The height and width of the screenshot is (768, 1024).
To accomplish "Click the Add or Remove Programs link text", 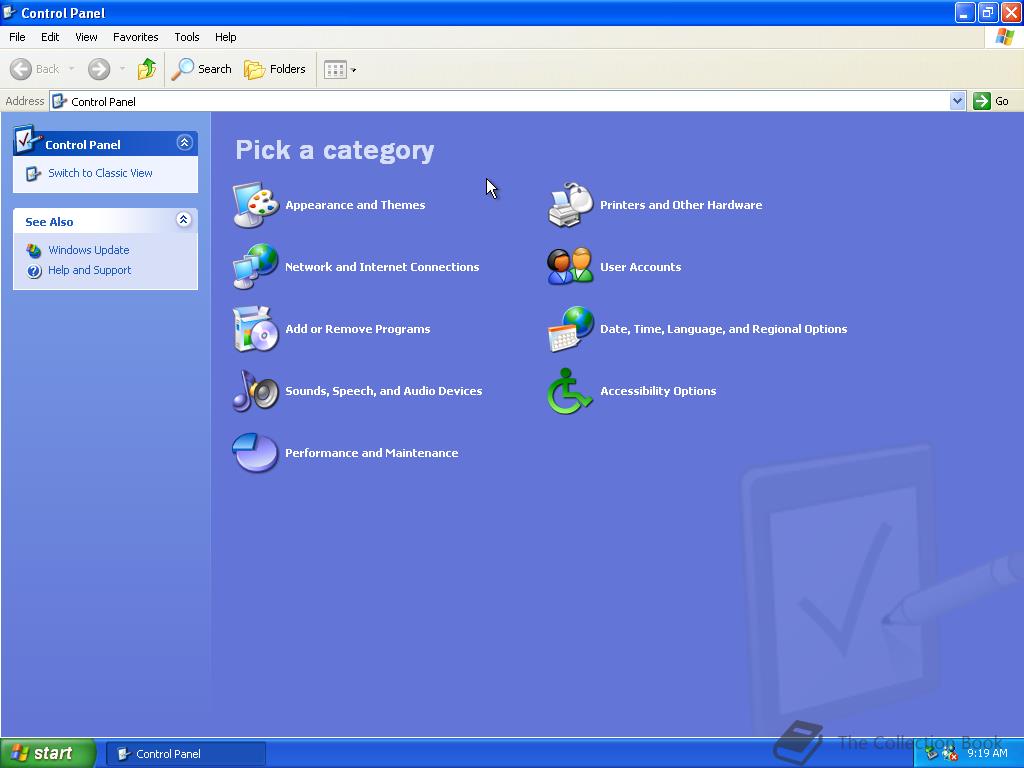I will point(358,329).
